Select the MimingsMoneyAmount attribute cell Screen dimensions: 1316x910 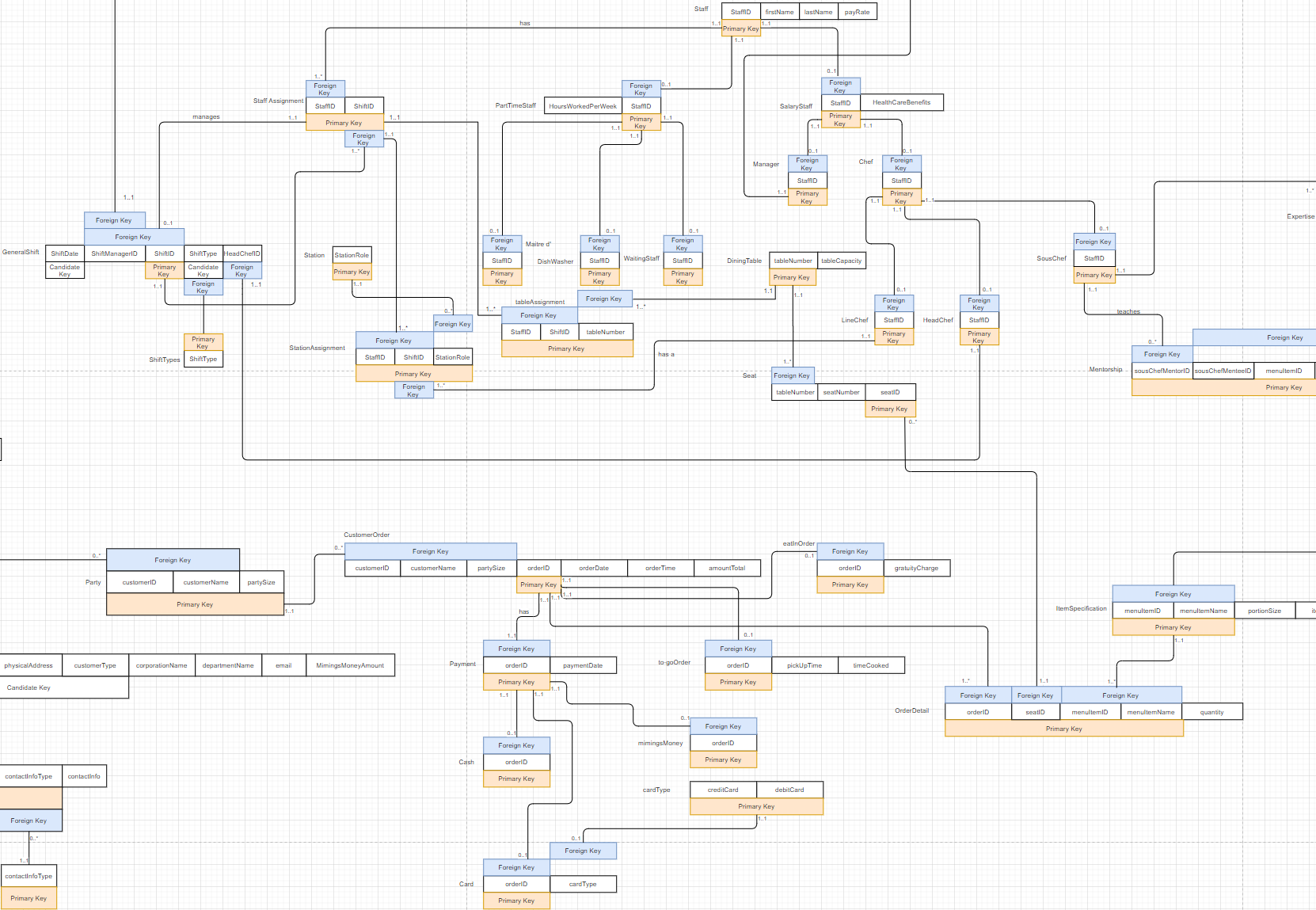[350, 665]
